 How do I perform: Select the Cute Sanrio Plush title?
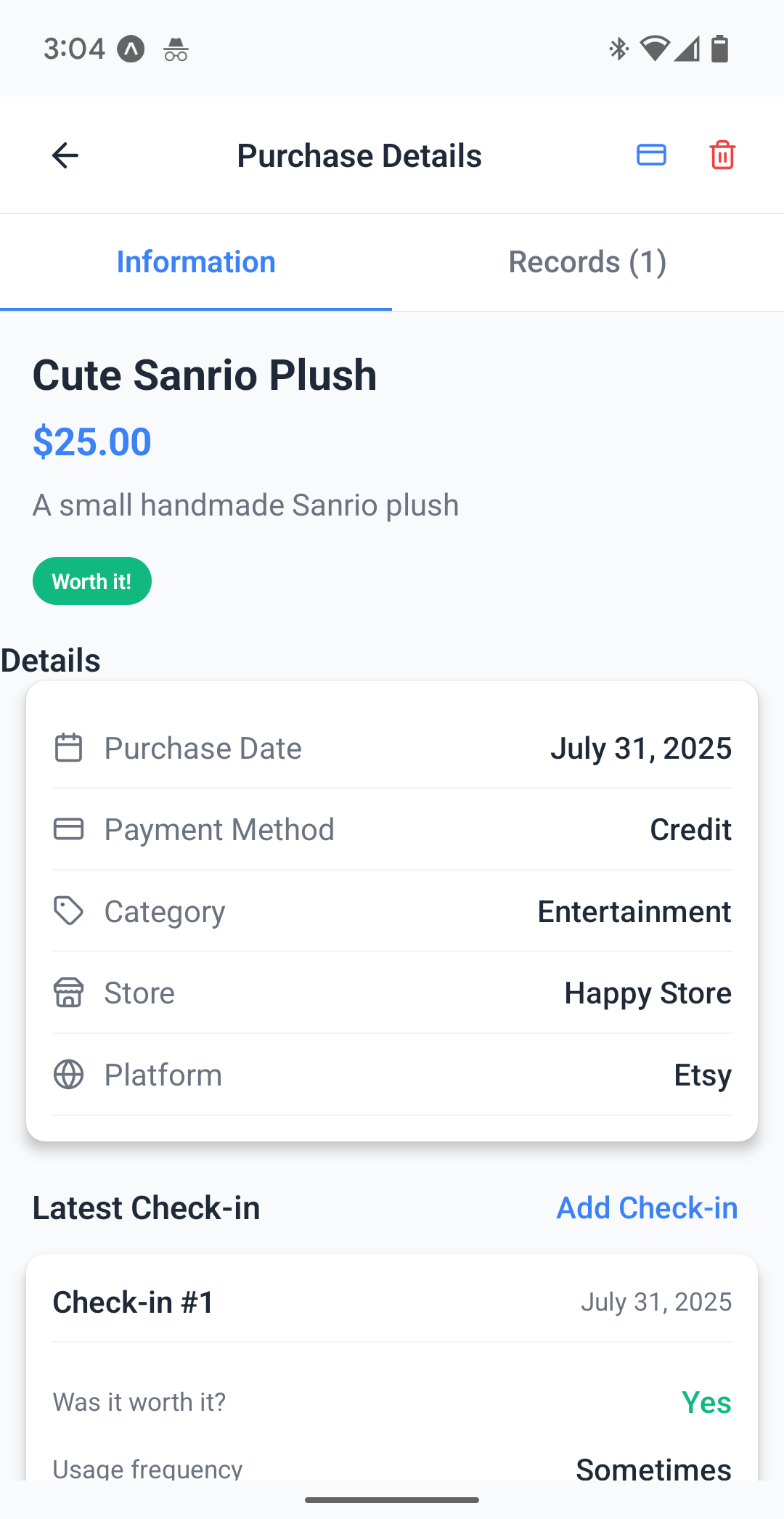pos(205,375)
